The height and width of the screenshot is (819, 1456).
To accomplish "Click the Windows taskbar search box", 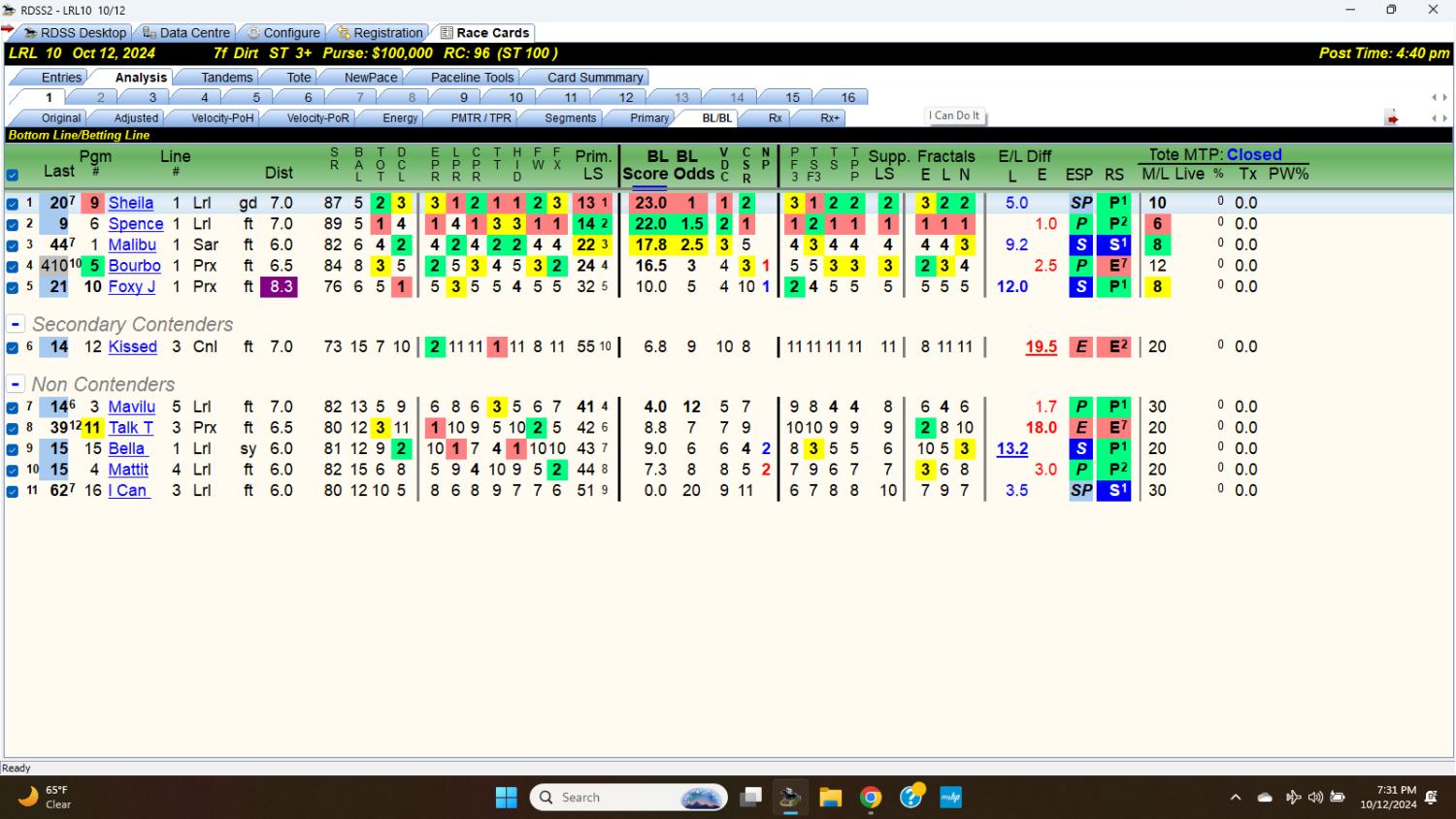I will pos(629,798).
